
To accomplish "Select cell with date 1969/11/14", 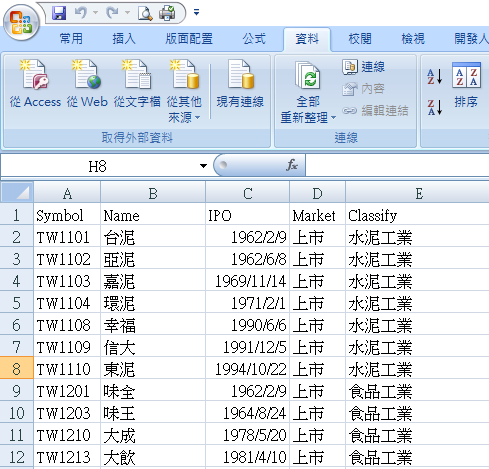I will tap(248, 281).
